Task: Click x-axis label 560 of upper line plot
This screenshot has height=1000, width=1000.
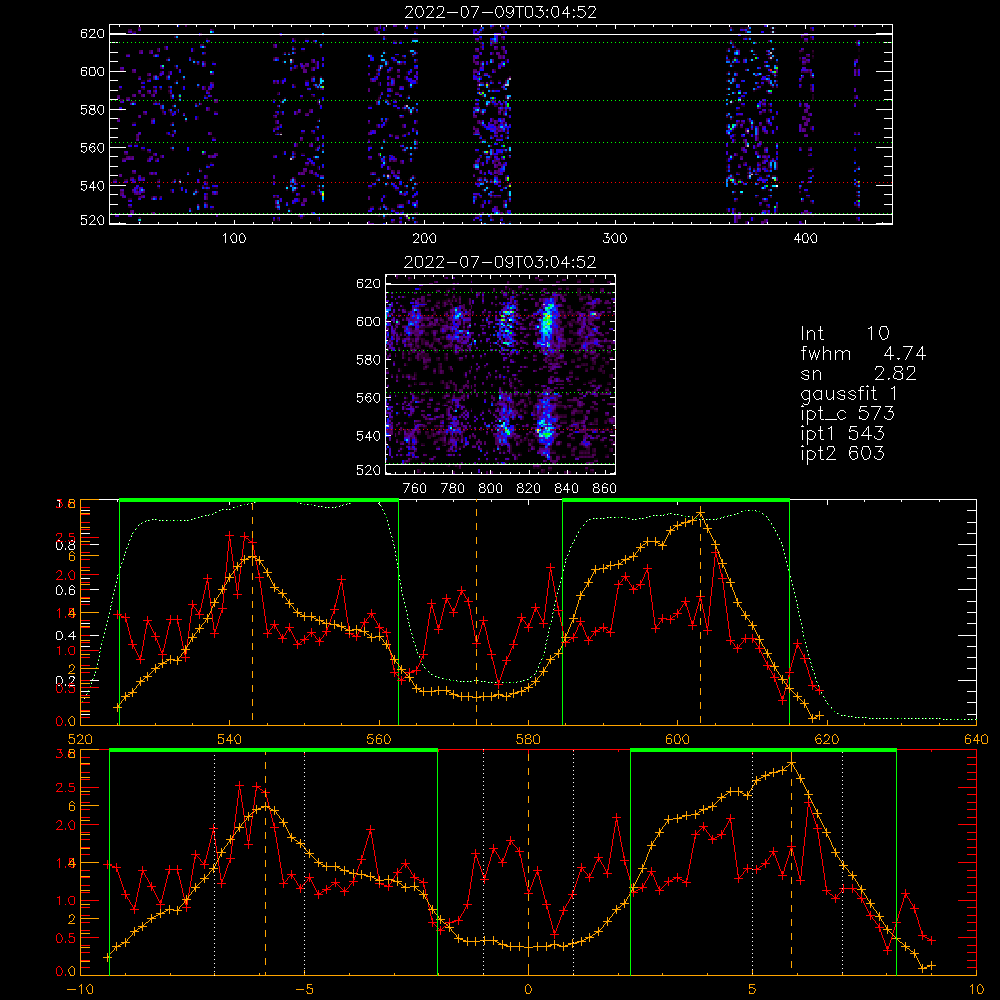Action: click(379, 740)
